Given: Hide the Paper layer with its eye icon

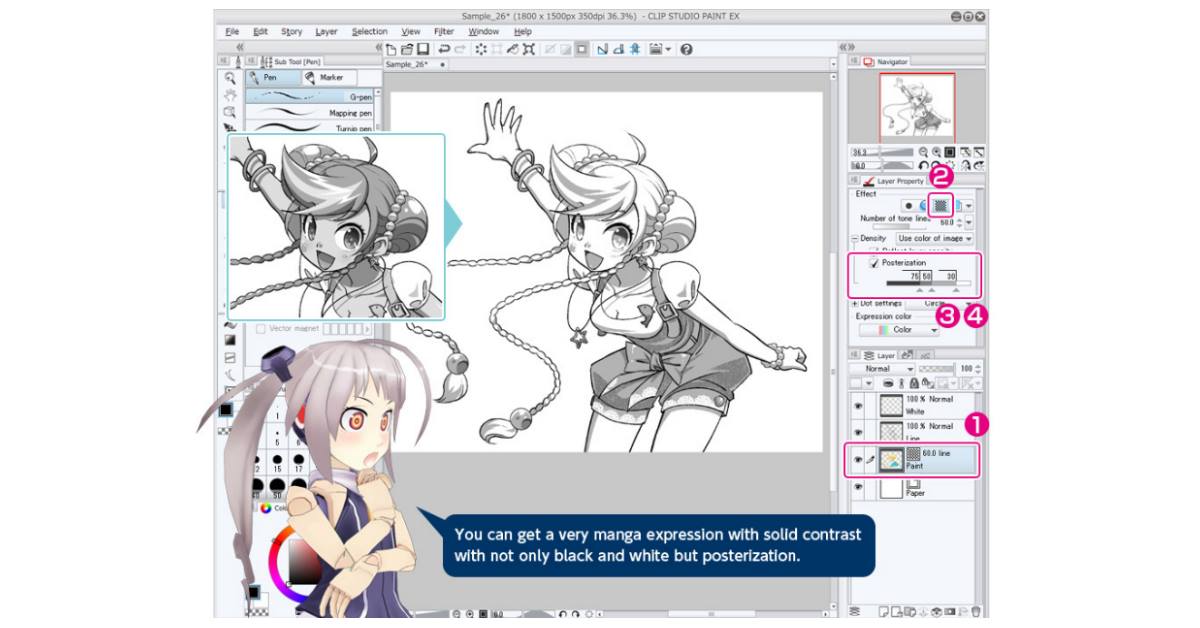Looking at the screenshot, I should click(x=858, y=486).
